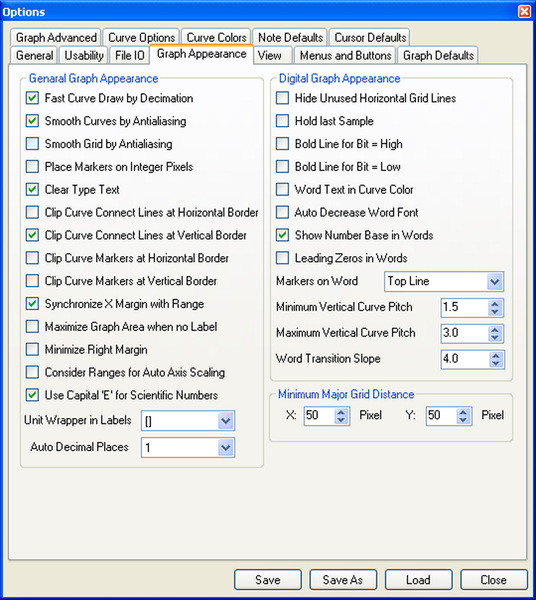Enable Hold last Sample checkbox
536x600 pixels.
click(282, 121)
